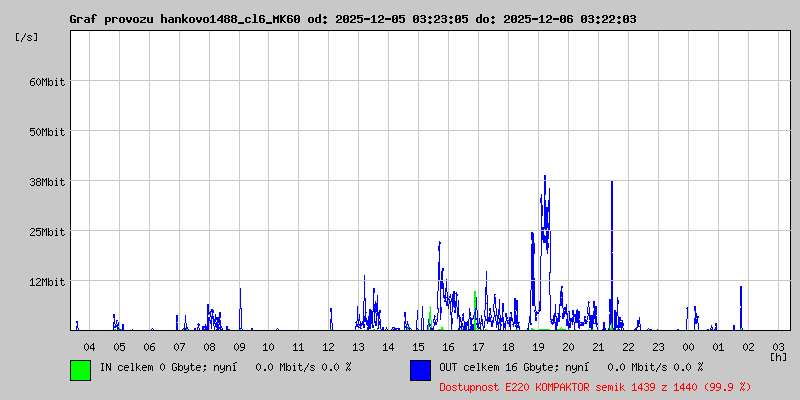This screenshot has height=400, width=800.
Task: Click the green IN legend swatch
Action: (80, 370)
